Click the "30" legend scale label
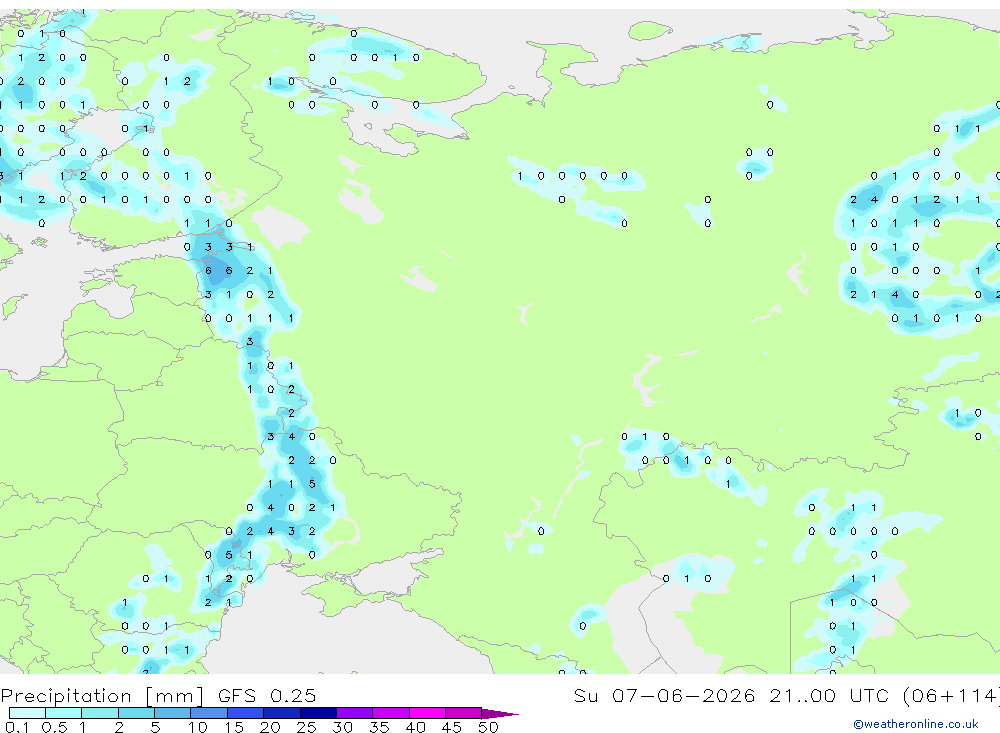This screenshot has height=733, width=1000. click(x=342, y=727)
